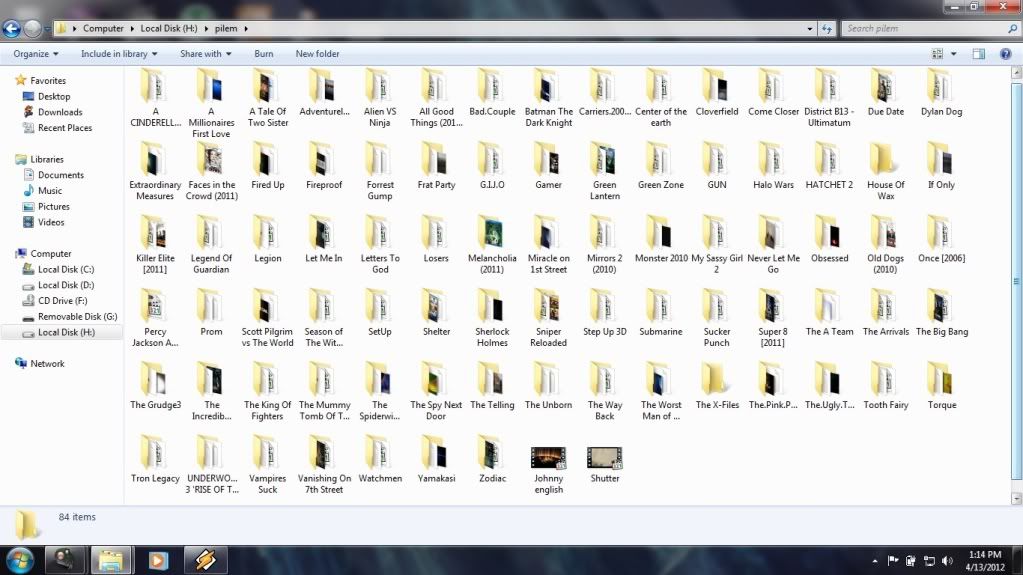
Task: Open the view options dropdown arrow
Action: 953,54
